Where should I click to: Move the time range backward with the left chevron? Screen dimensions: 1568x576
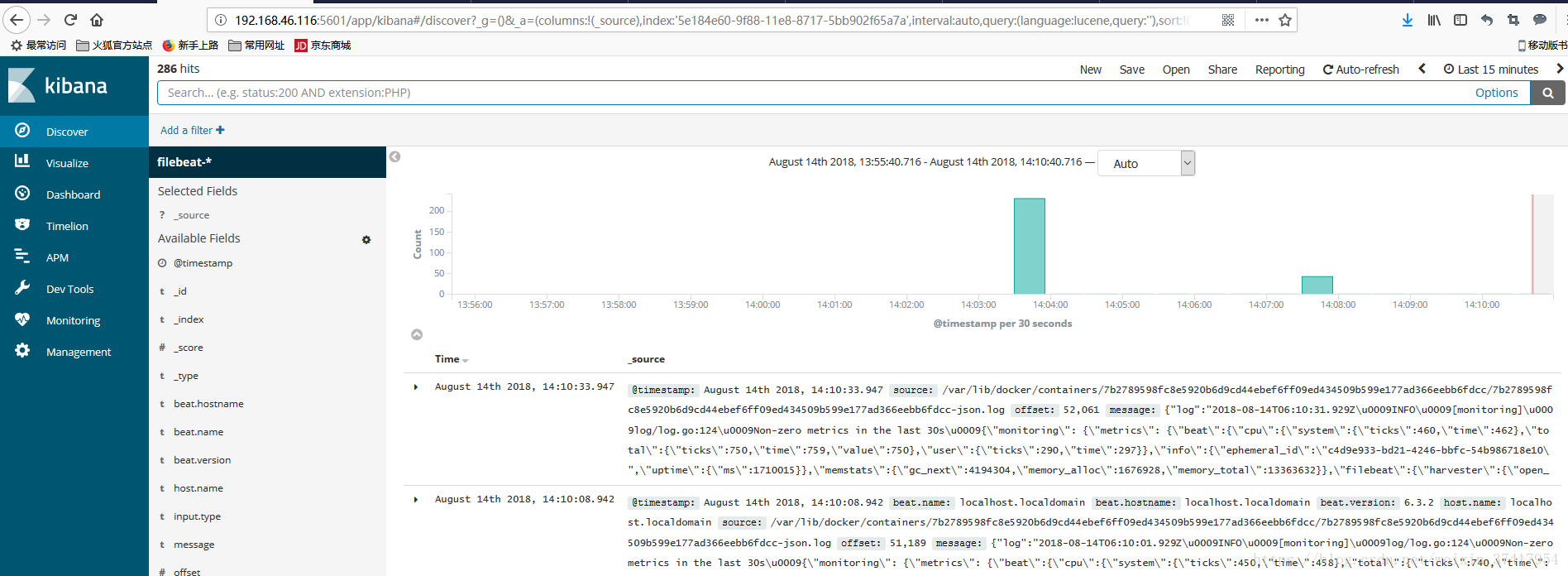(x=1422, y=69)
